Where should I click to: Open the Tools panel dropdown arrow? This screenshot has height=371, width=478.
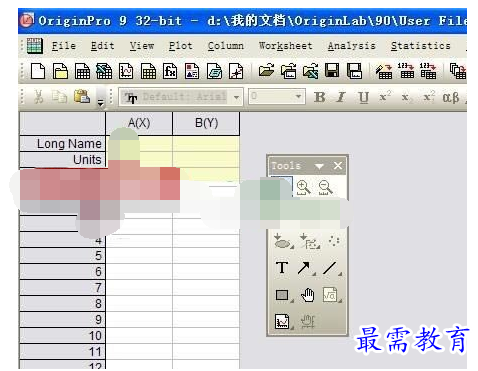(319, 166)
